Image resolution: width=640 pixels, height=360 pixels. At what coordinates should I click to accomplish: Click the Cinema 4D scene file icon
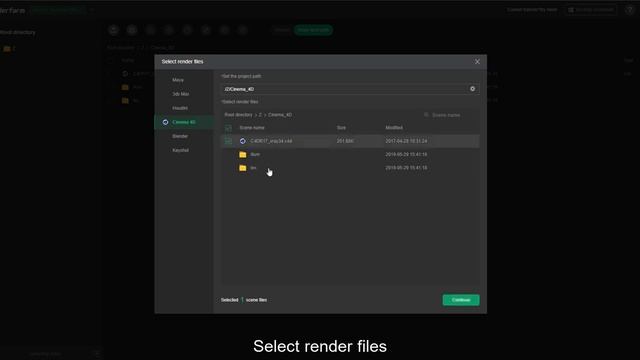tap(242, 141)
